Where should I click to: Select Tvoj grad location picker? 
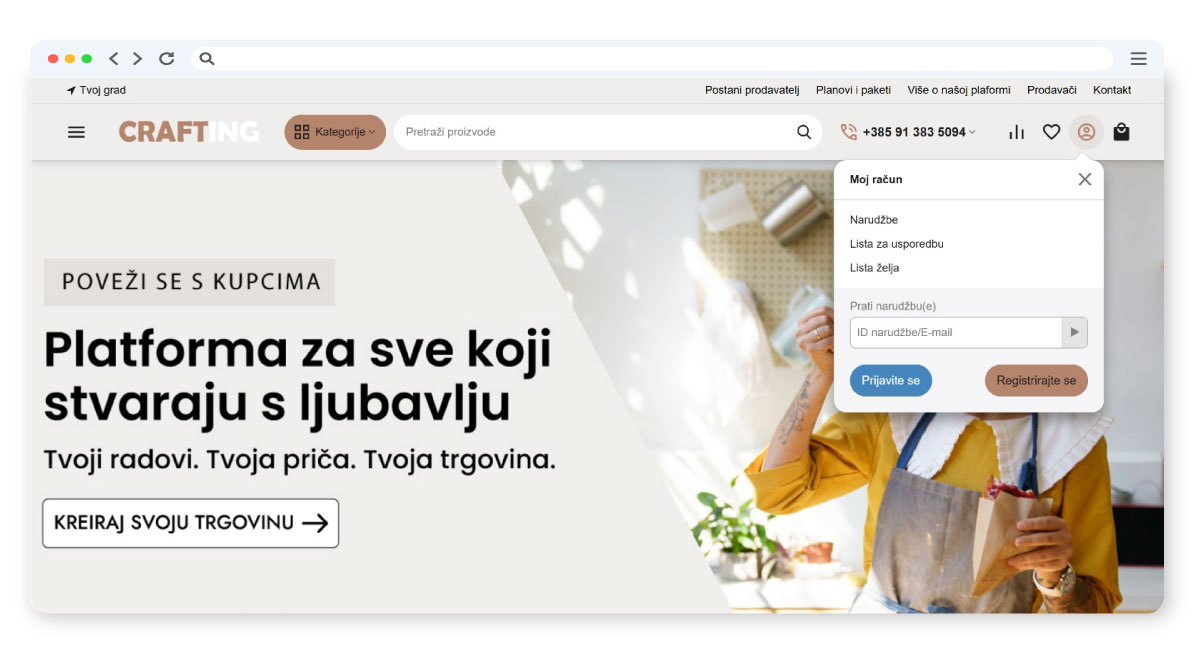click(96, 90)
